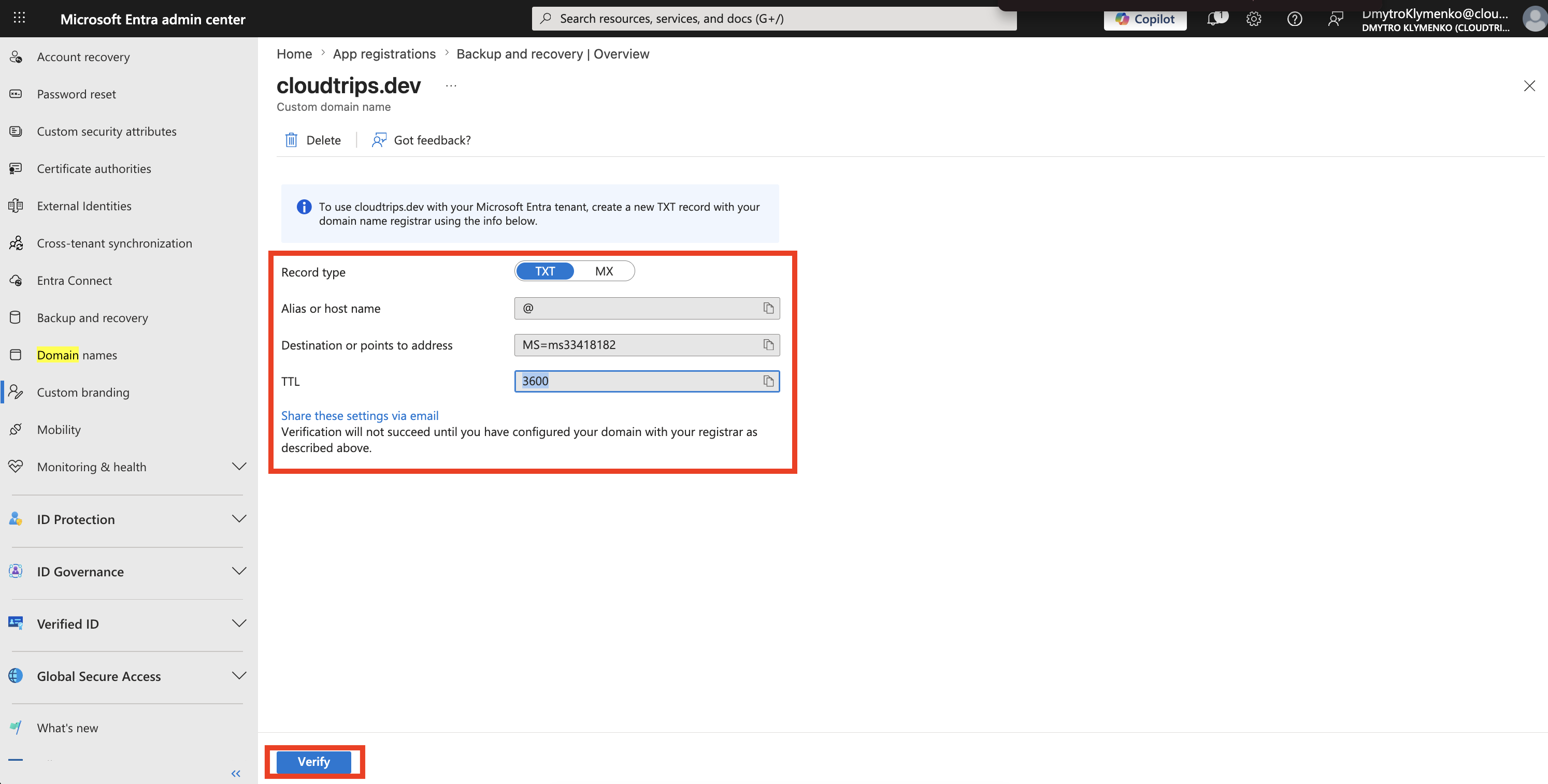Click the Custom branding sidebar icon
Image resolution: width=1548 pixels, height=784 pixels.
[16, 391]
